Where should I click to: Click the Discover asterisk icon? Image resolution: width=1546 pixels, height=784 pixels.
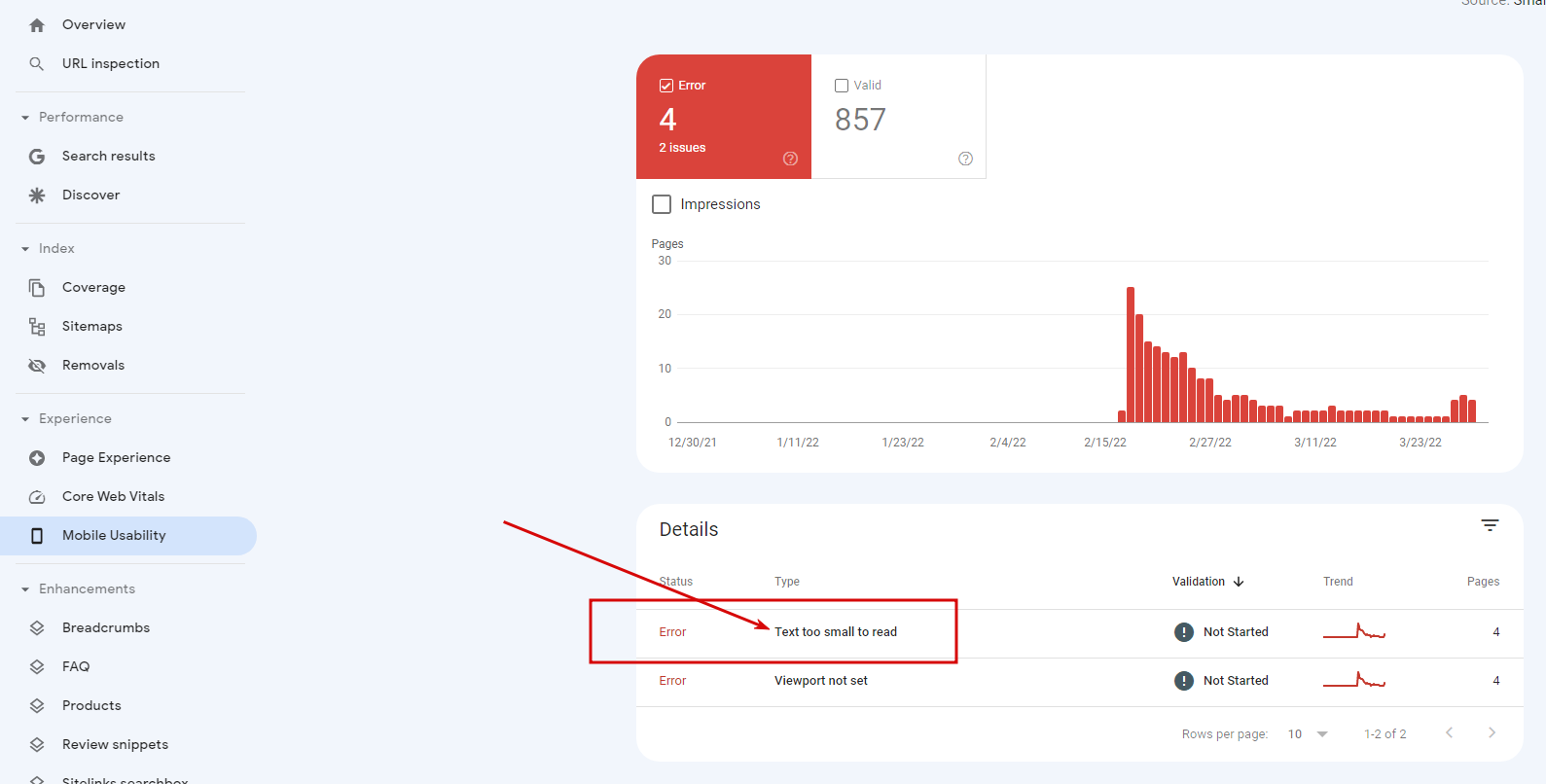(x=37, y=196)
